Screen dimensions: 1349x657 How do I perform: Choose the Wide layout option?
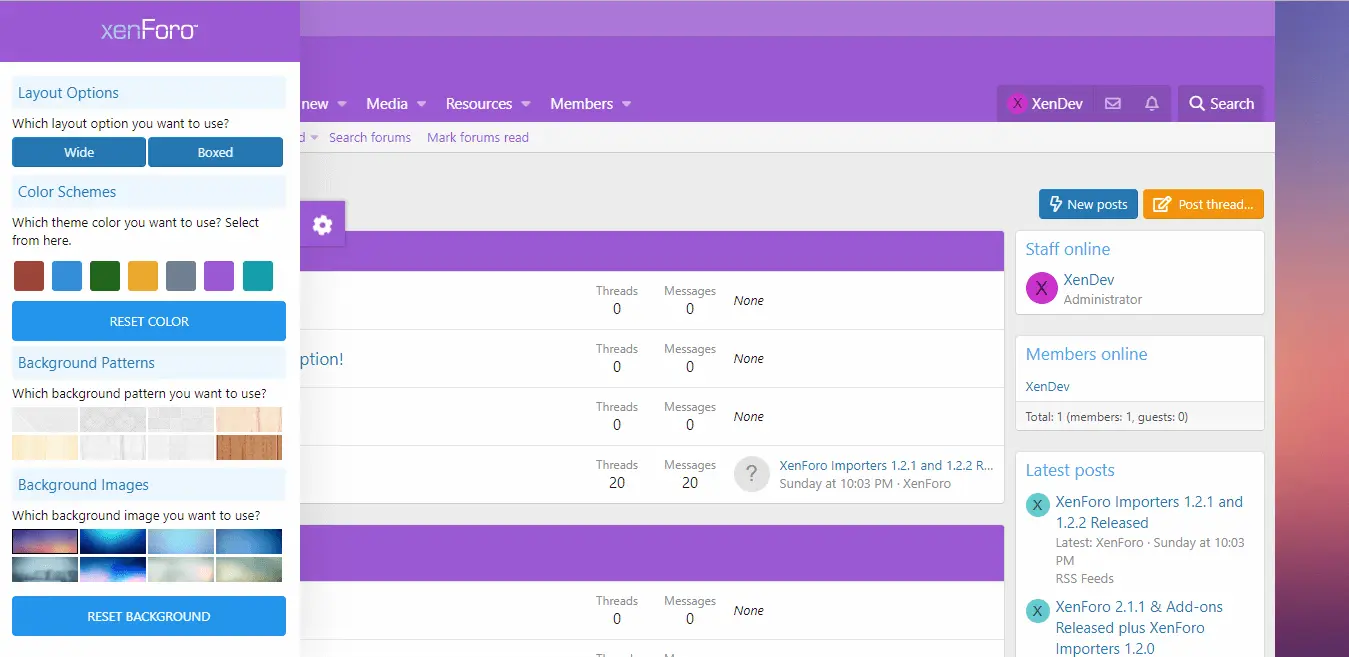point(79,152)
